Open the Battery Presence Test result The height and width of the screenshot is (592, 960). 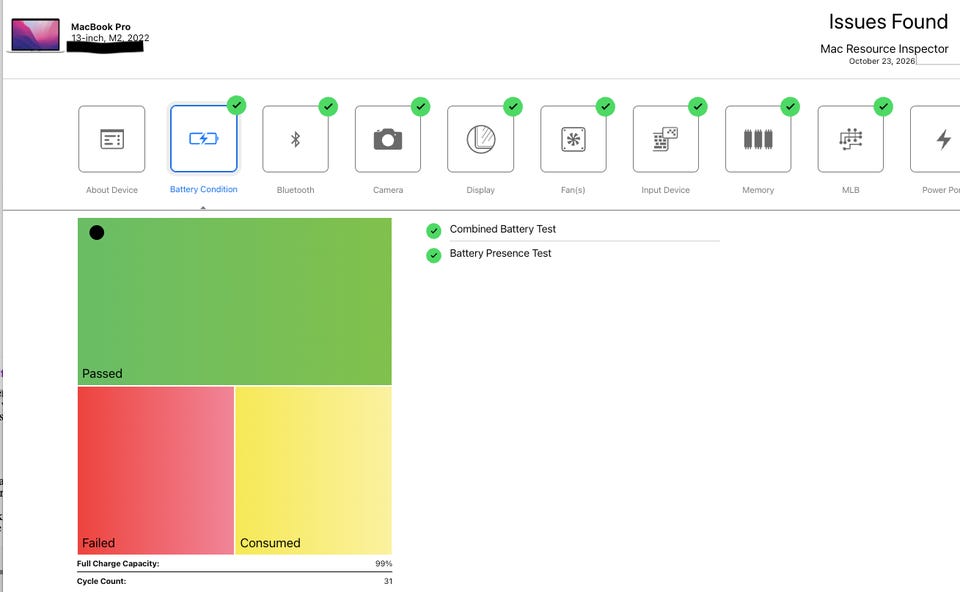pyautogui.click(x=500, y=253)
